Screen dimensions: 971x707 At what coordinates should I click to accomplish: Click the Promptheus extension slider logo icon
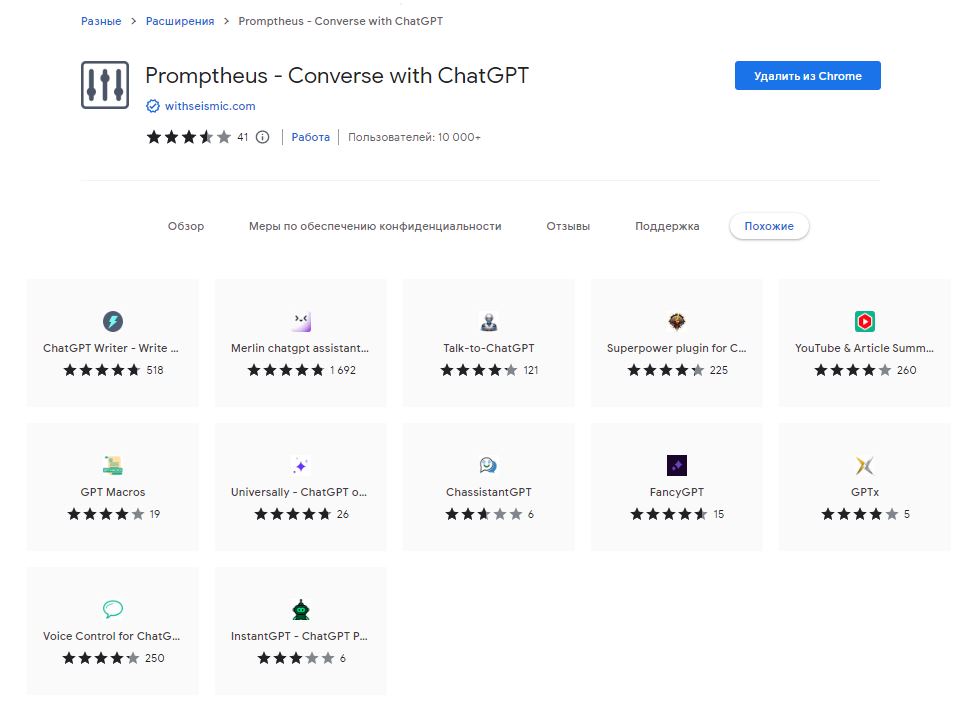(x=105, y=85)
